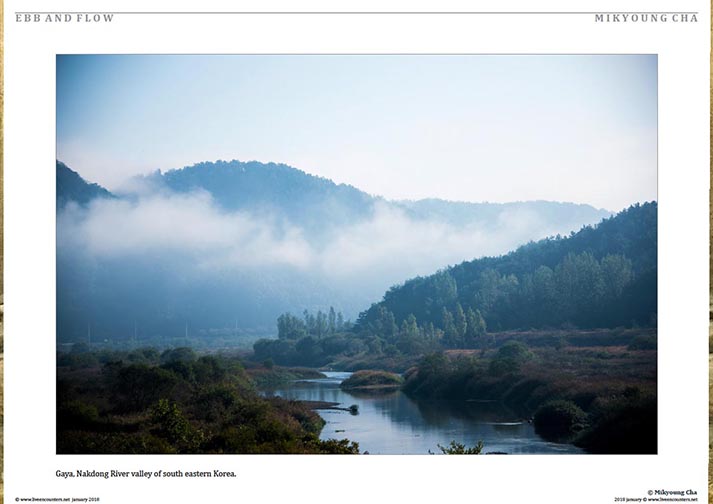Click the © Mikyoung Cha credit line
The height and width of the screenshot is (504, 713).
672,492
